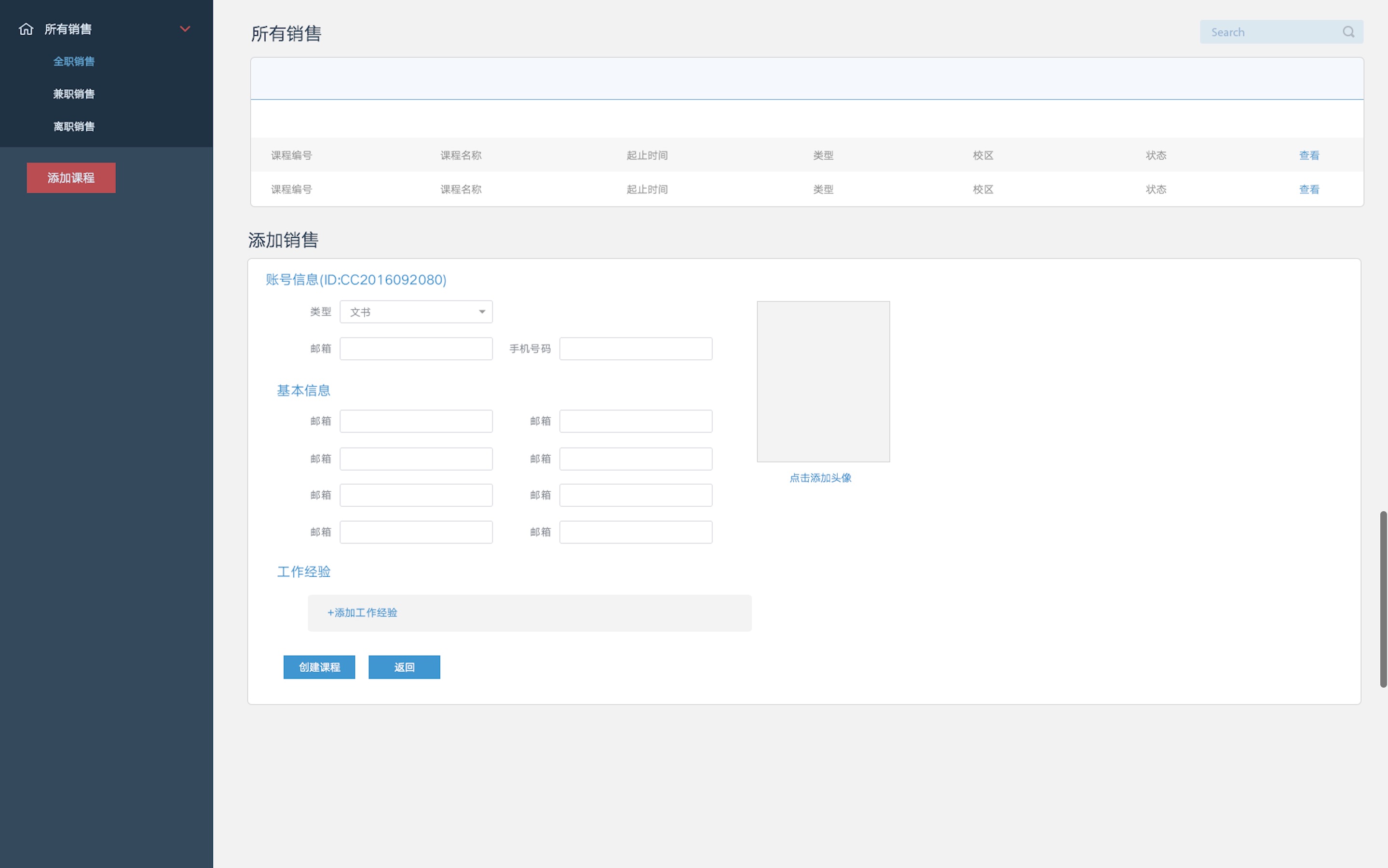Click the 手机号码 input field
Screen dimensions: 1388x868
click(x=636, y=349)
